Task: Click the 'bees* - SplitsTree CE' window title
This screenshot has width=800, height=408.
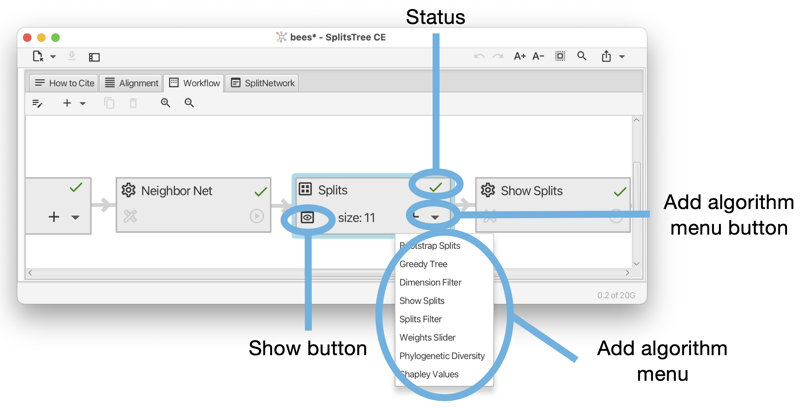Action: [338, 37]
